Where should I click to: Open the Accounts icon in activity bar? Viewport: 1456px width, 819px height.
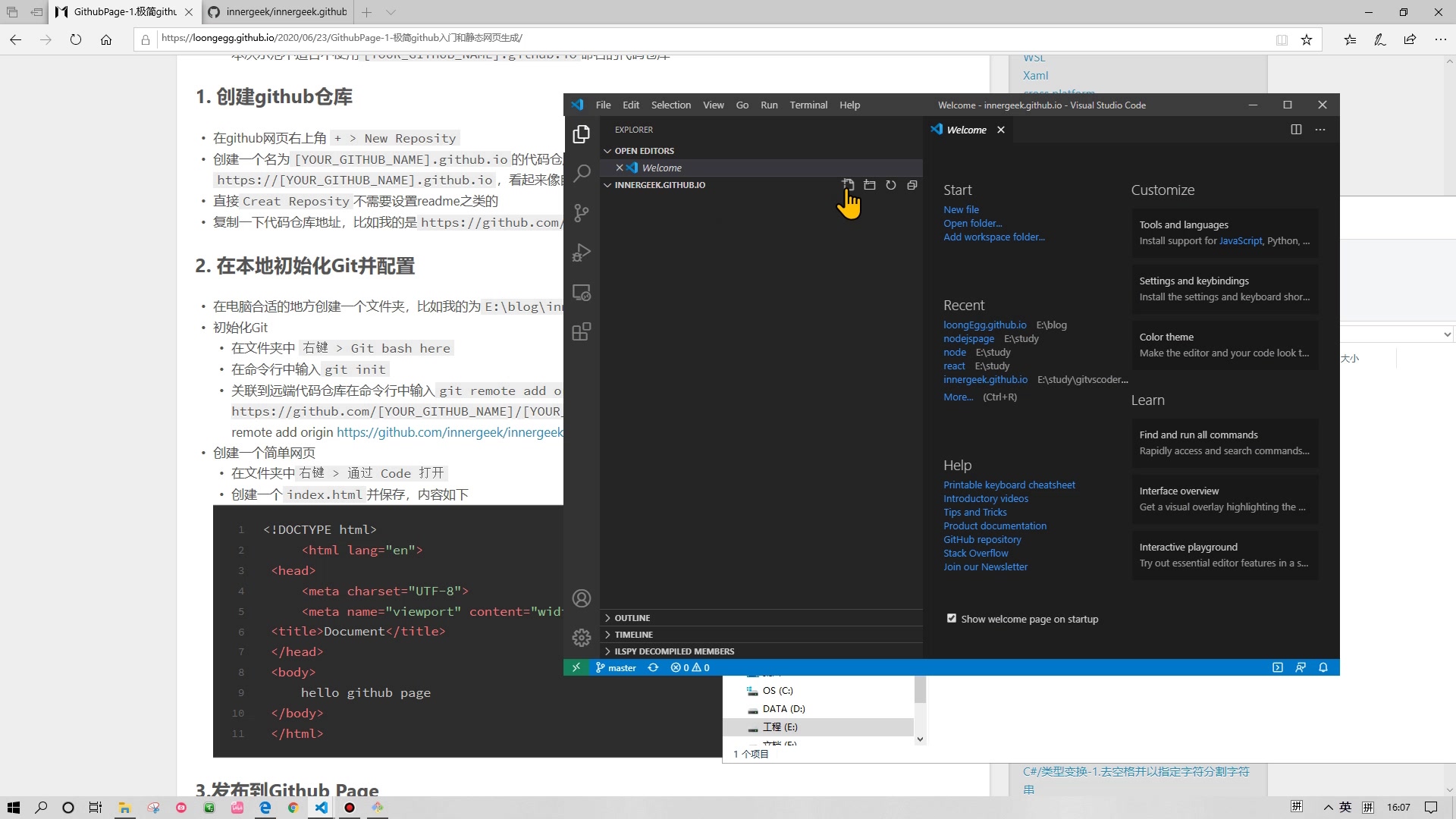point(582,598)
